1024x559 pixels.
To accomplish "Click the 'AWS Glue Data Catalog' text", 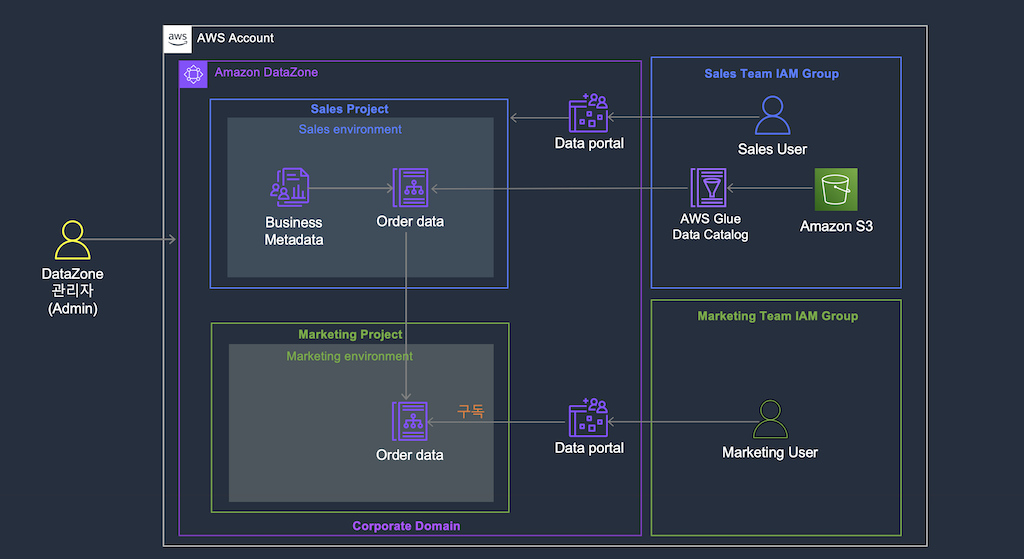I will (711, 227).
